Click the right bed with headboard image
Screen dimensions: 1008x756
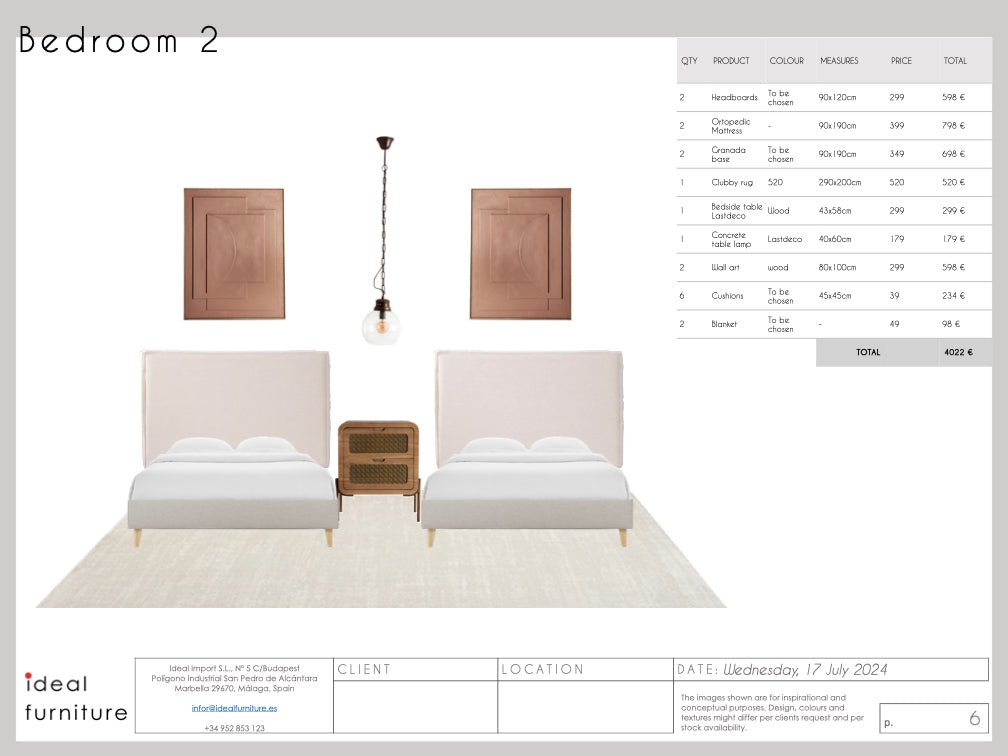[x=527, y=449]
